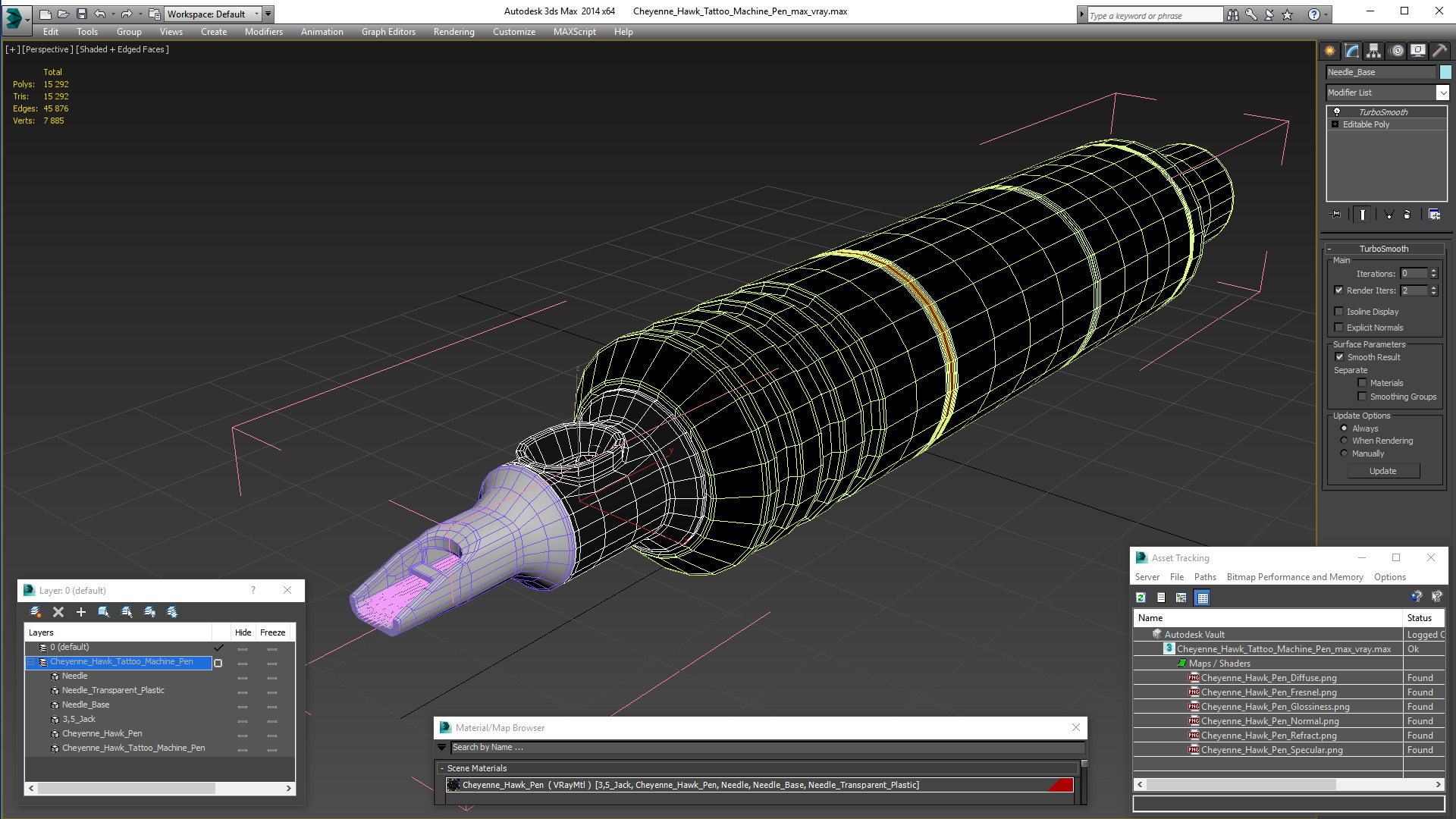
Task: Click table view icon in Asset Tracking
Action: click(x=1203, y=598)
